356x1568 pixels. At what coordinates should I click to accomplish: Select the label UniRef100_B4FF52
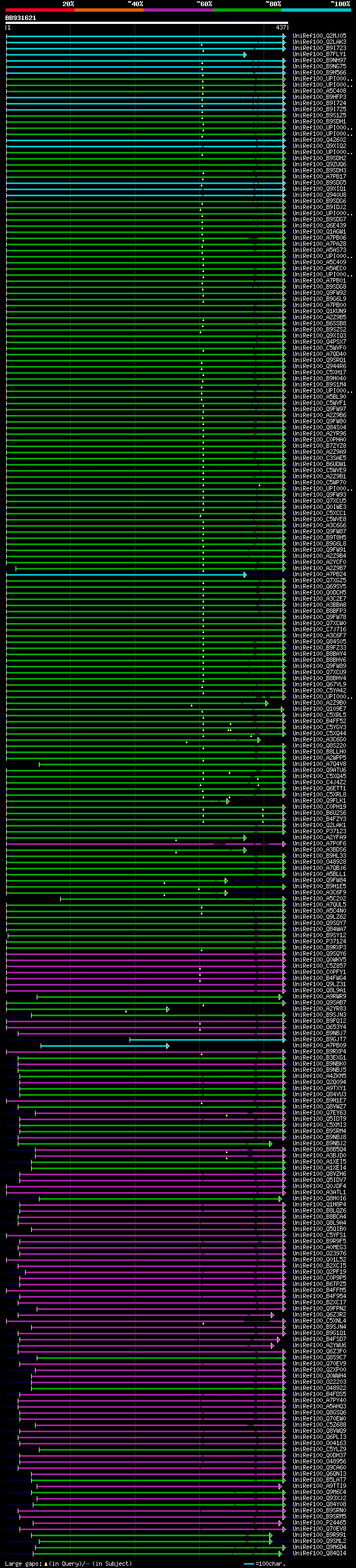(319, 721)
